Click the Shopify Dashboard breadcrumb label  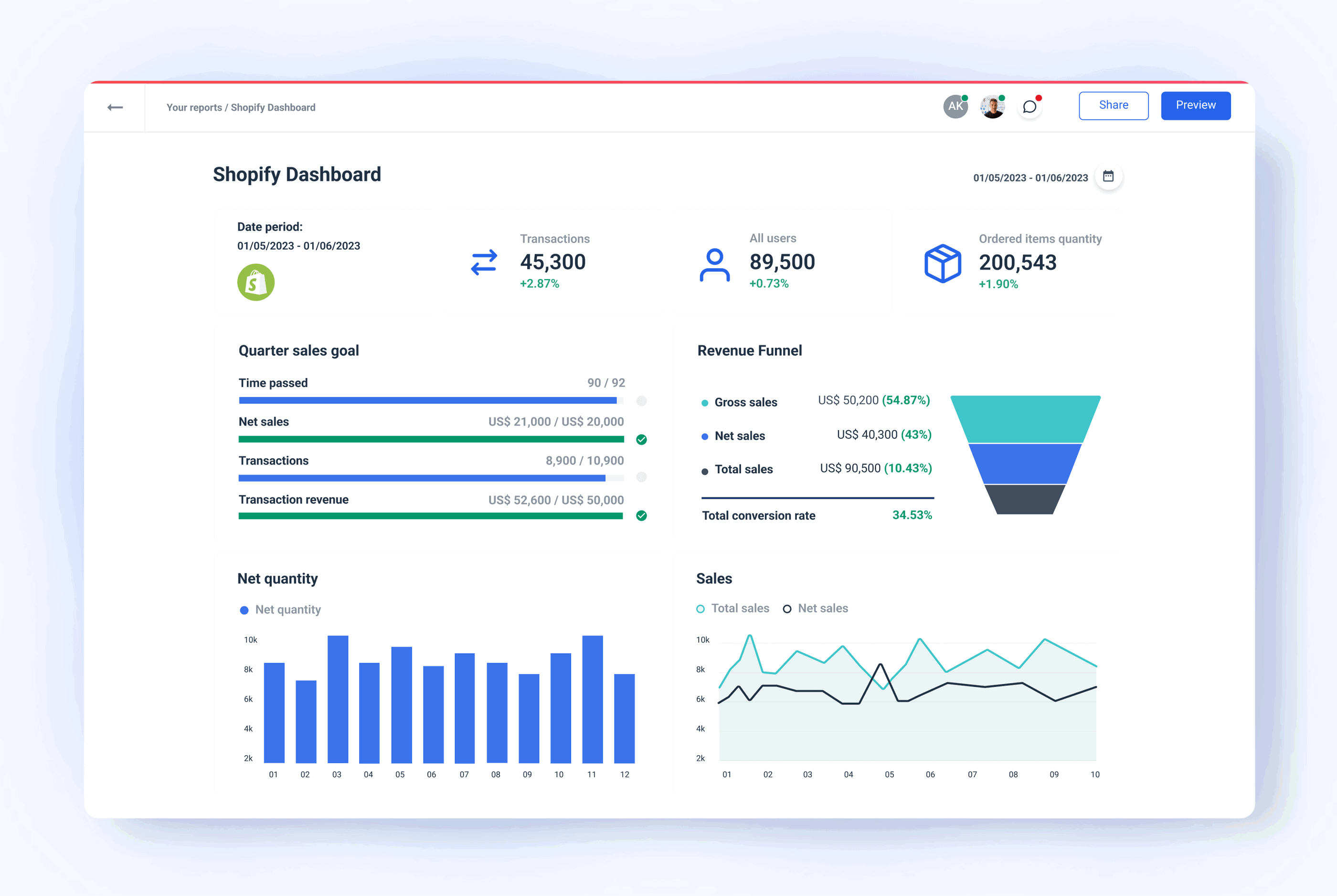click(x=273, y=107)
